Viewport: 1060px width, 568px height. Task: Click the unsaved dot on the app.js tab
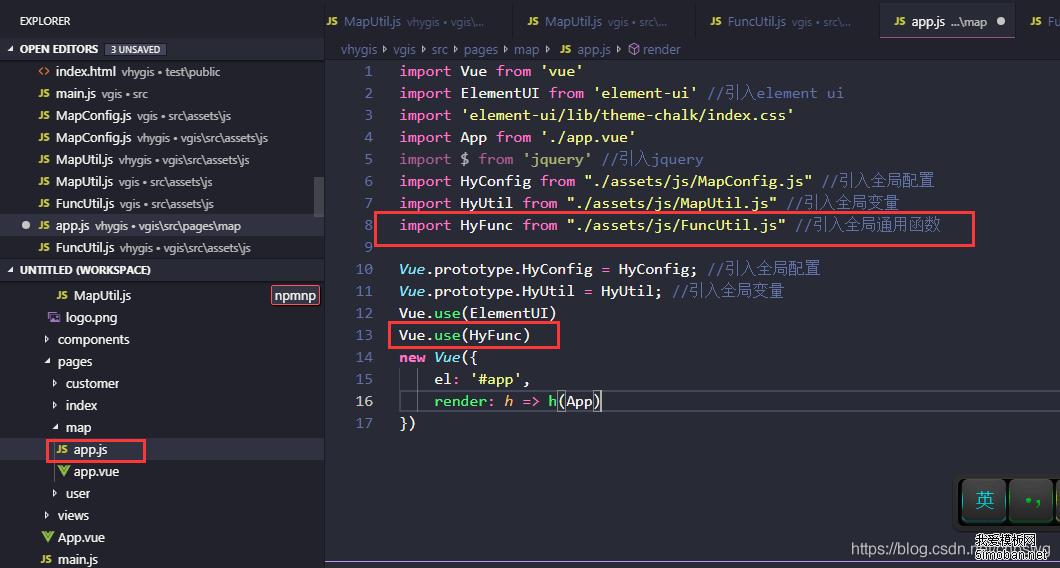tap(1000, 22)
